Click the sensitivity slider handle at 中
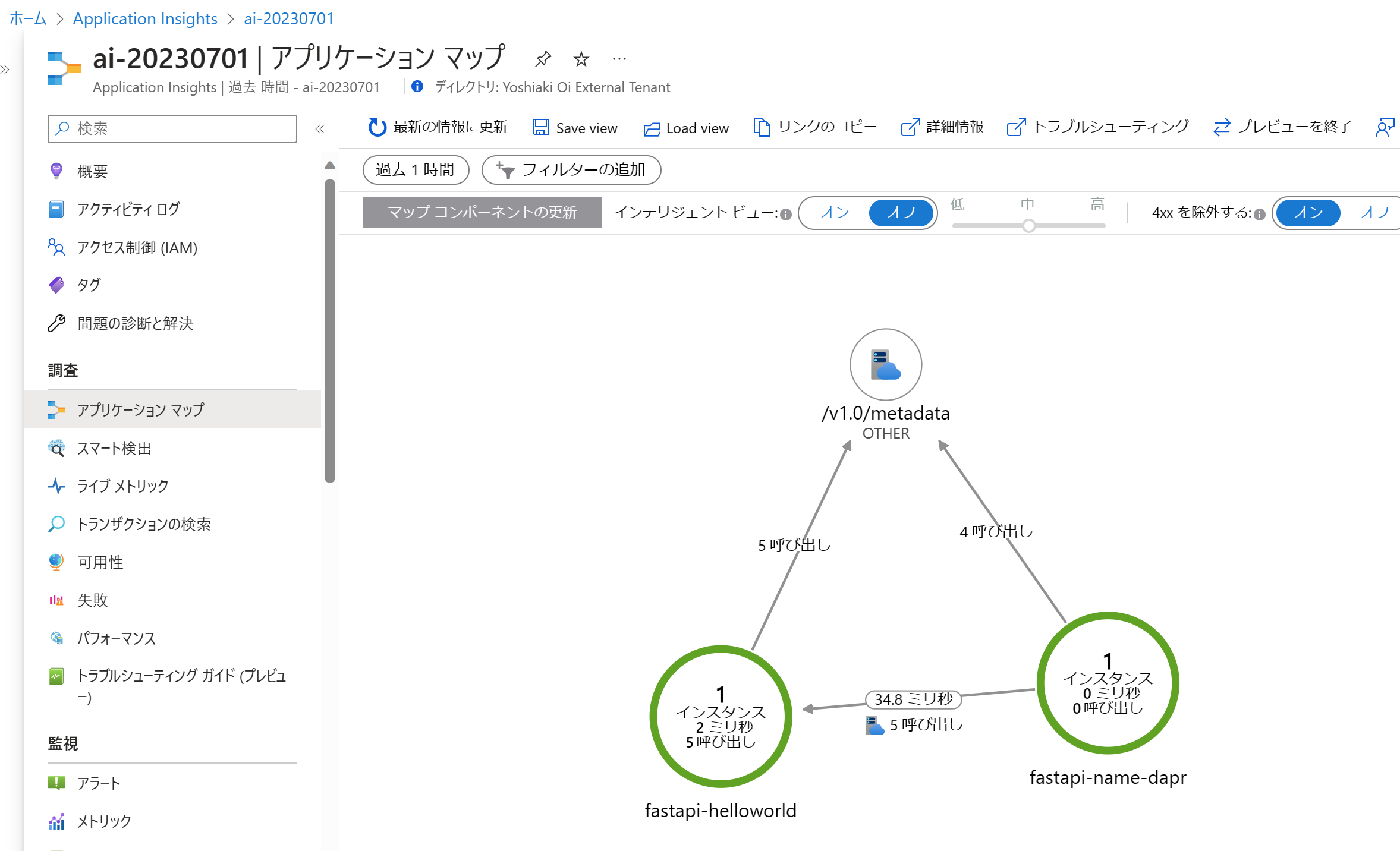This screenshot has height=851, width=1400. pos(1028,226)
